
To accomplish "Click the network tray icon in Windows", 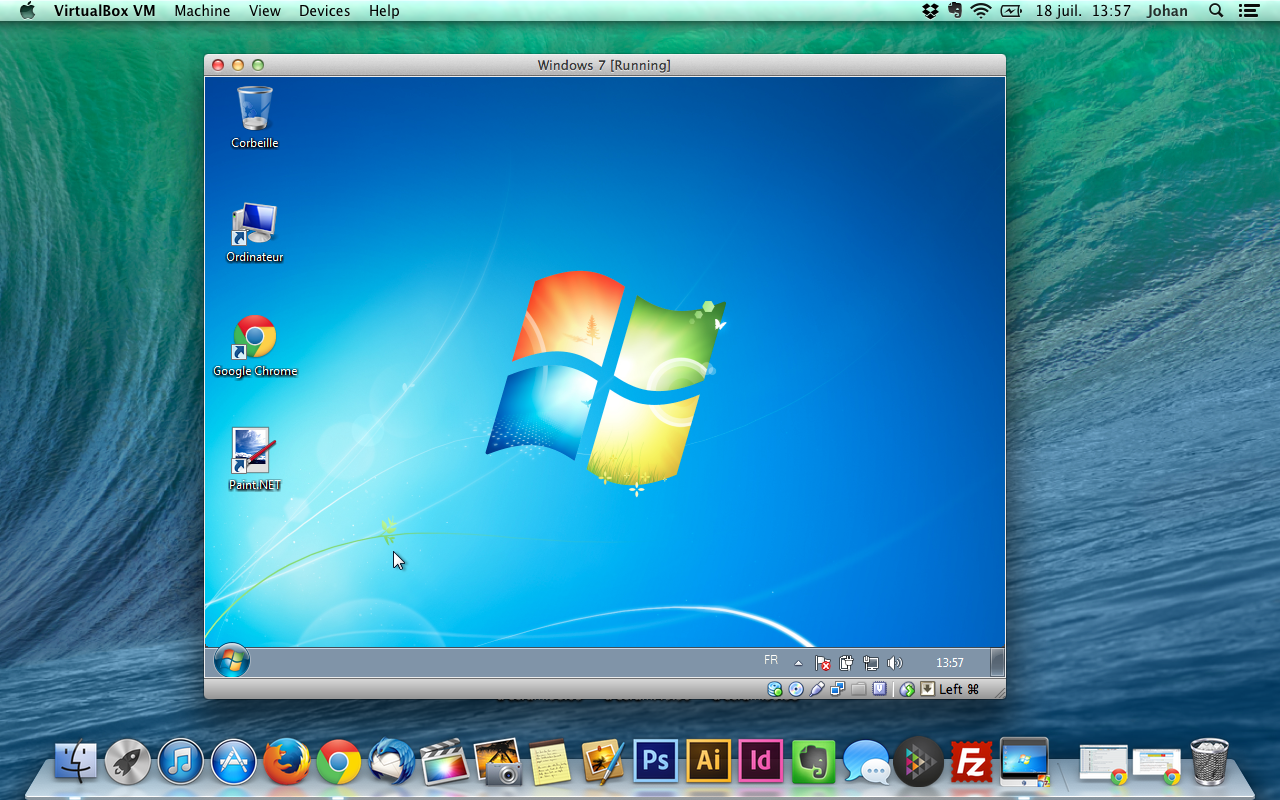I will pyautogui.click(x=870, y=663).
